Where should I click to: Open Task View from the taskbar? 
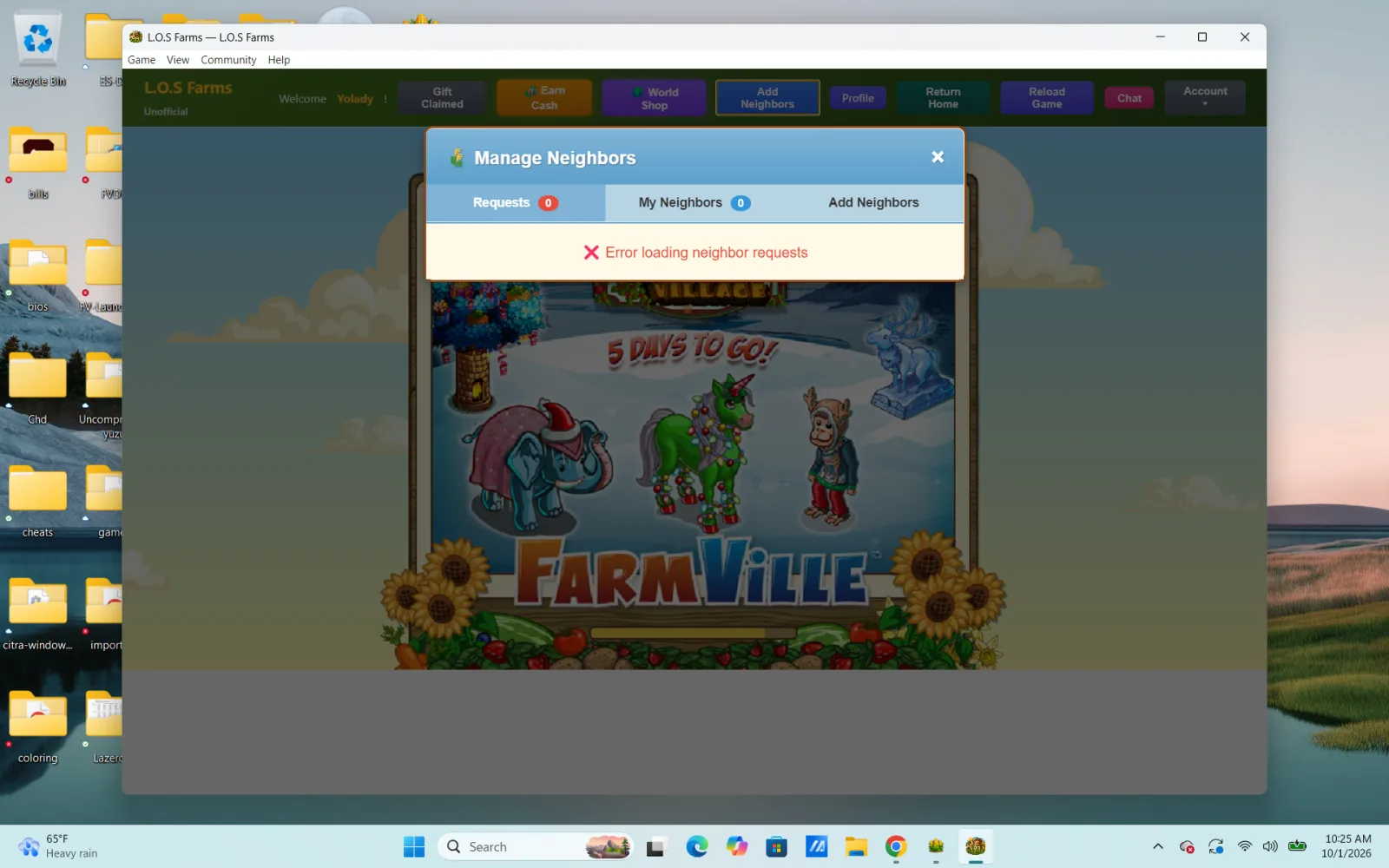[655, 846]
